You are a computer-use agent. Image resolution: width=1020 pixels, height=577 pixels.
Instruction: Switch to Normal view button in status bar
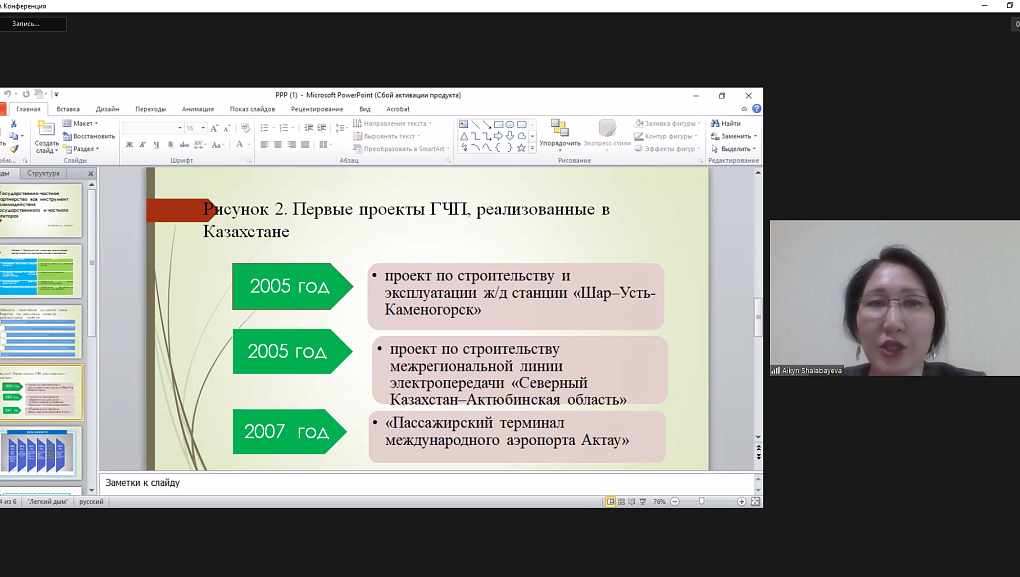610,502
